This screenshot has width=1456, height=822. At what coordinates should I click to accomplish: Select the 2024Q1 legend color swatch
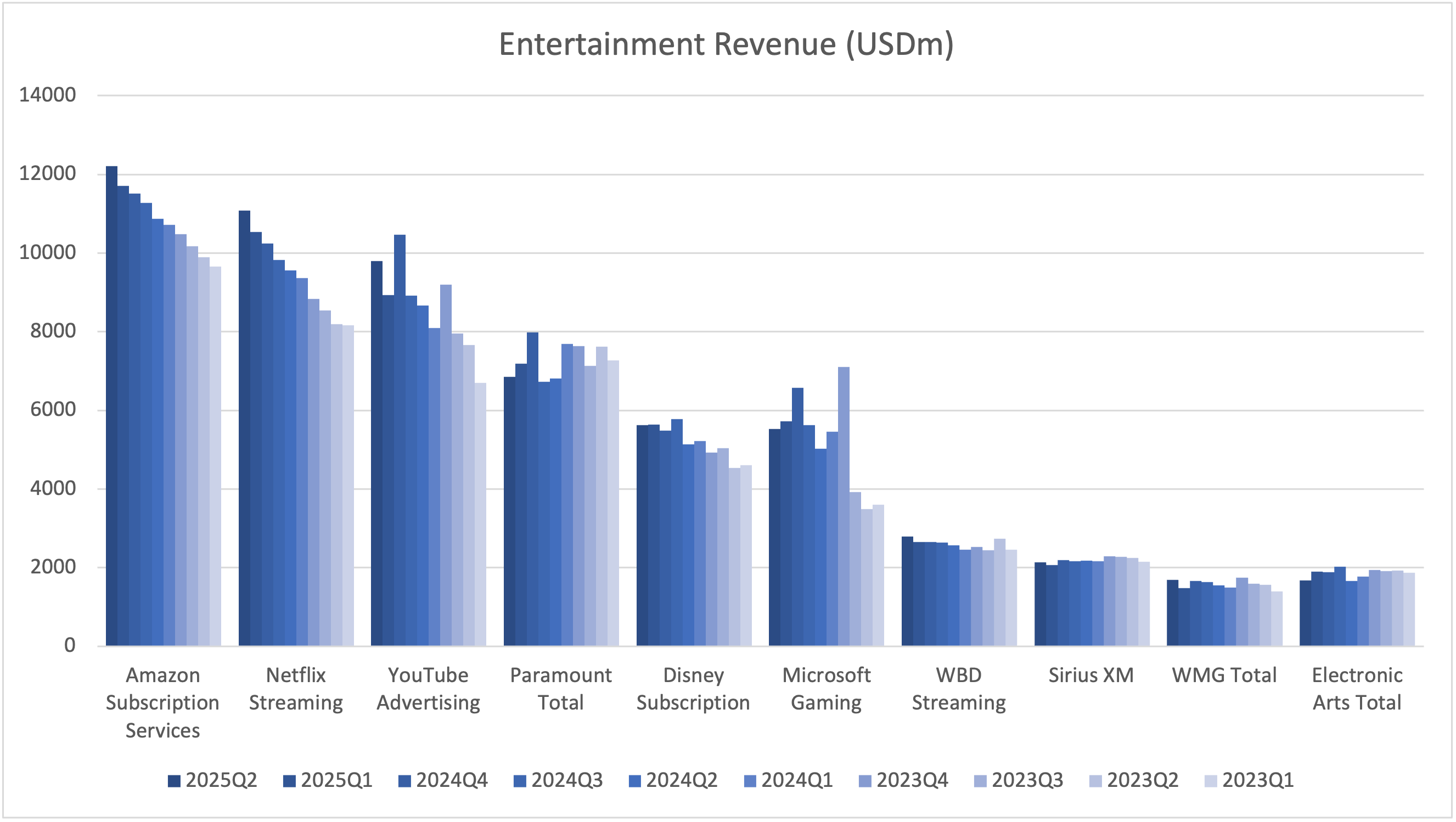click(750, 781)
